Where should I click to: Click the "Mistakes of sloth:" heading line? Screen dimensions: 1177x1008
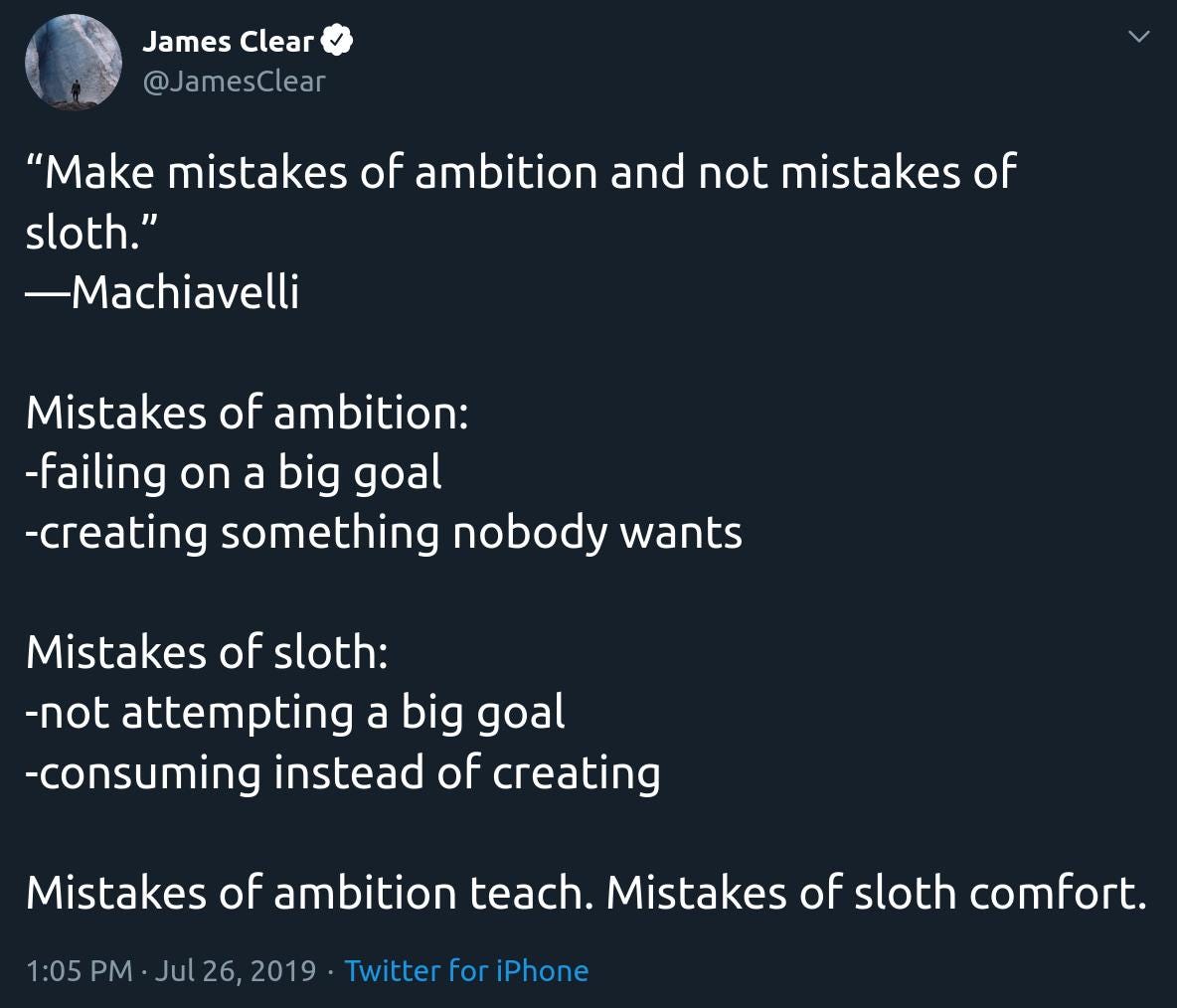[207, 651]
